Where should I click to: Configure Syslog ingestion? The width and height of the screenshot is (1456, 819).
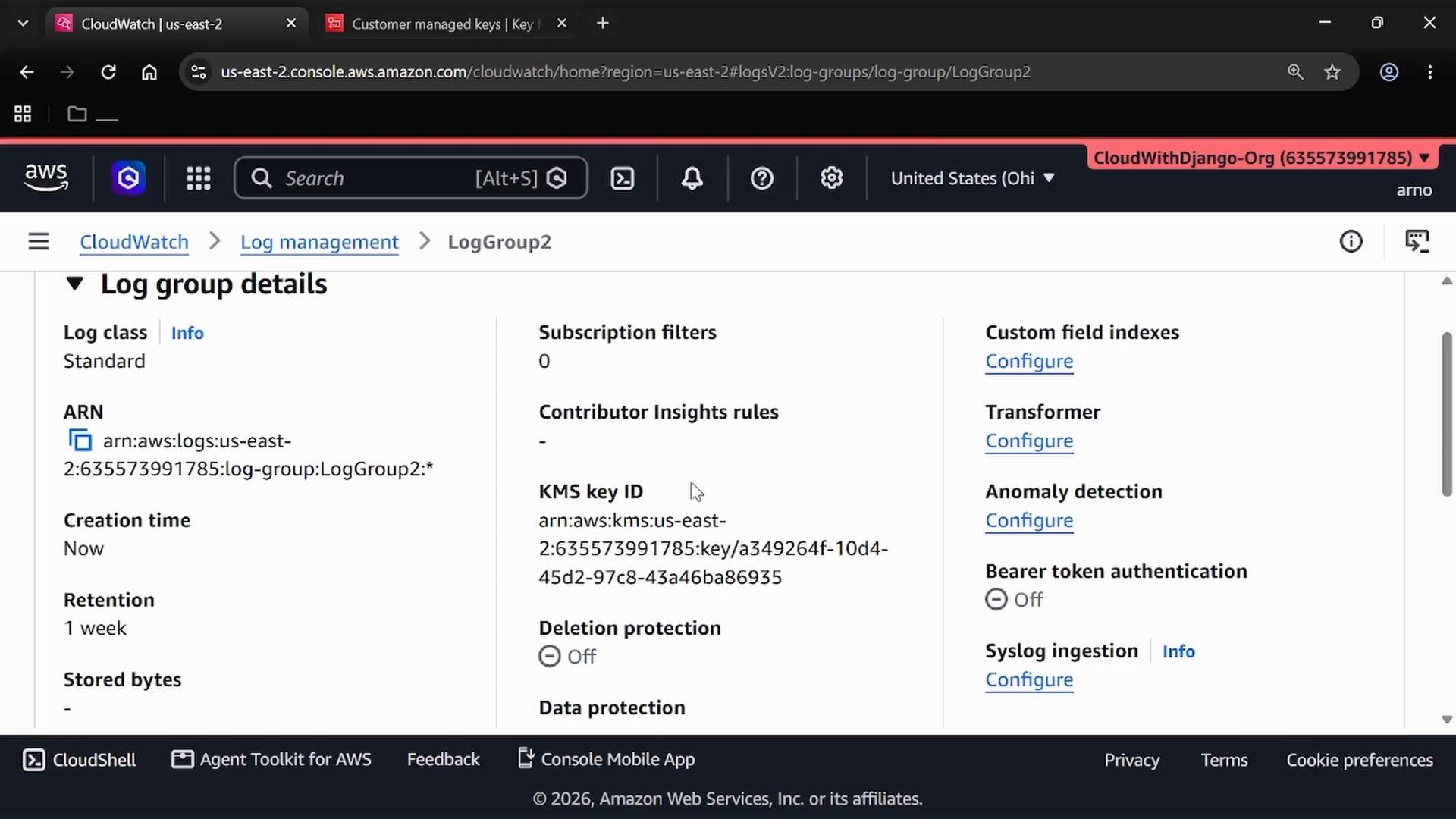coord(1029,680)
